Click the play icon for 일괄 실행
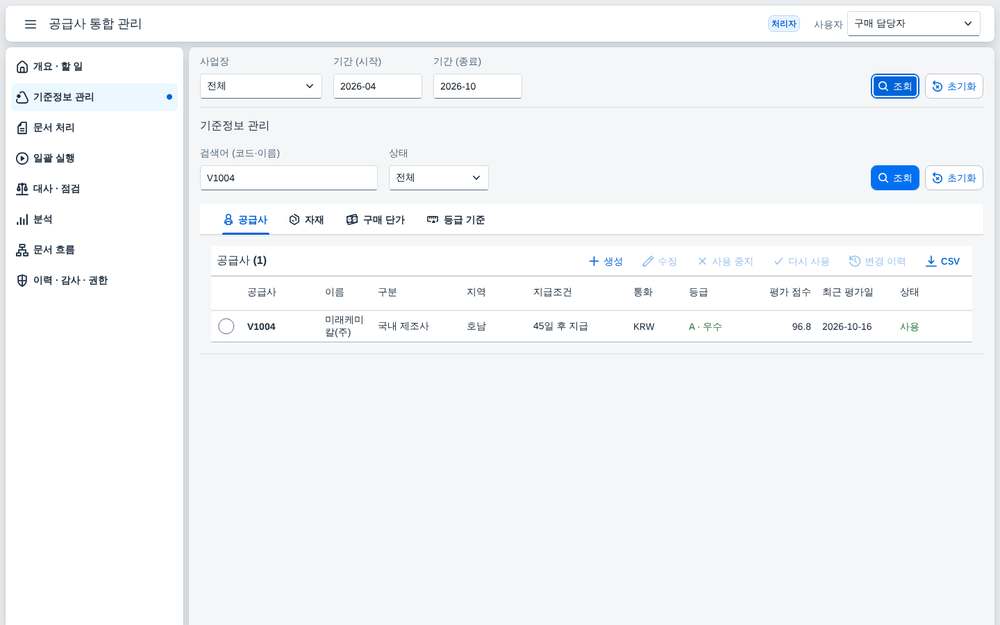The width and height of the screenshot is (1000, 625). pyautogui.click(x=22, y=158)
